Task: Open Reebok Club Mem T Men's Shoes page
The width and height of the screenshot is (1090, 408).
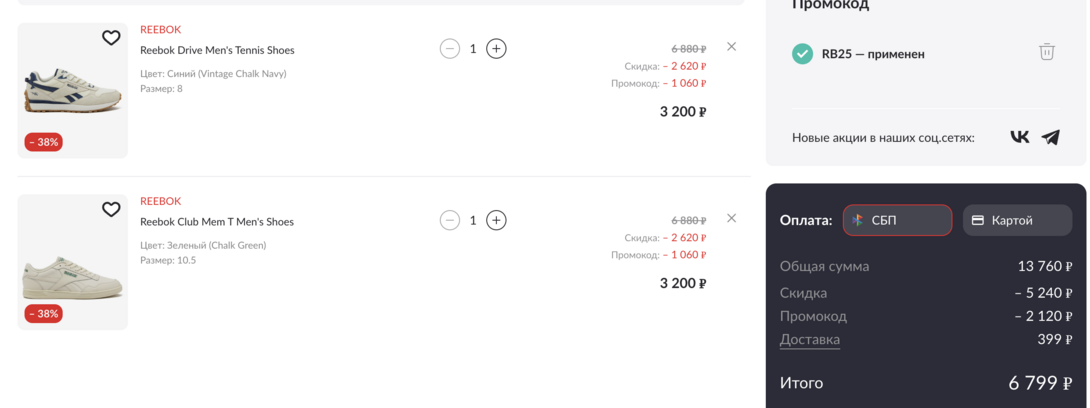Action: 217,222
